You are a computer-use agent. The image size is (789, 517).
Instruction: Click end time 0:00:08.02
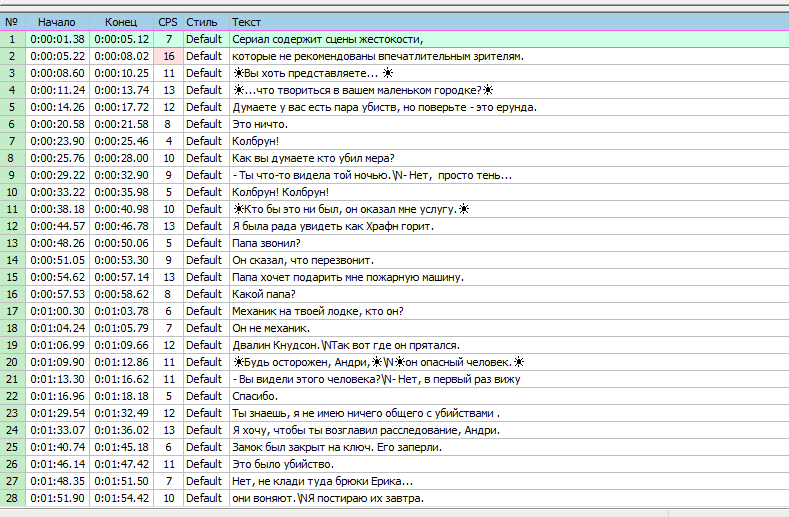(x=121, y=56)
